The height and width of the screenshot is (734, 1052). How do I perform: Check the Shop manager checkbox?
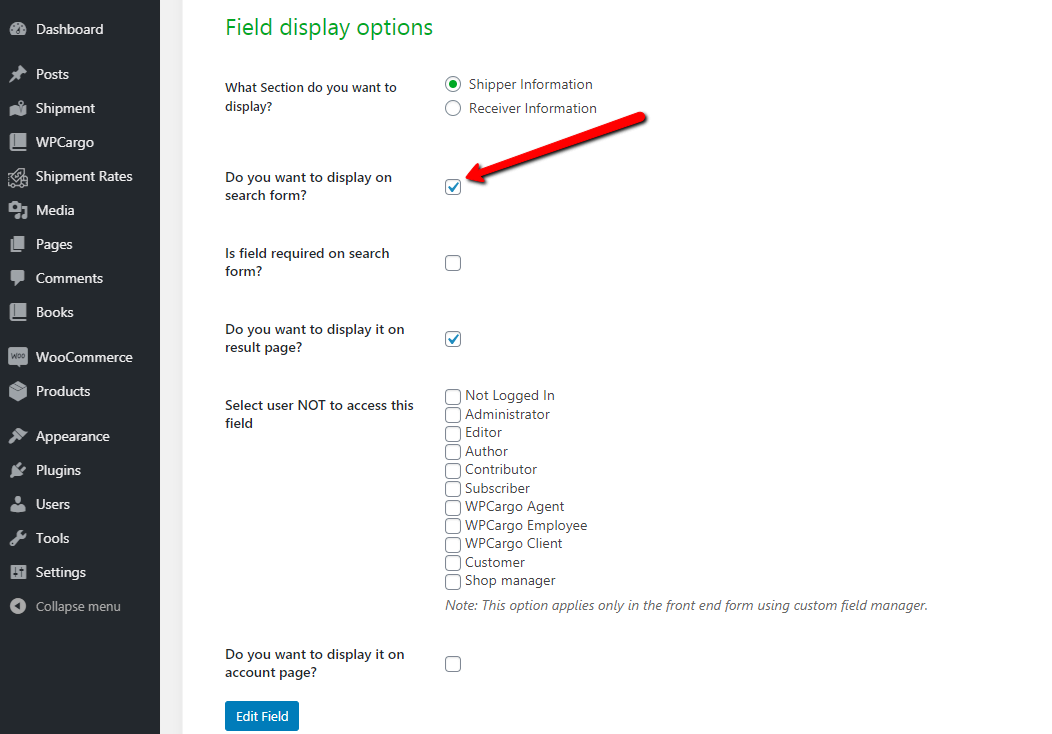(x=453, y=582)
